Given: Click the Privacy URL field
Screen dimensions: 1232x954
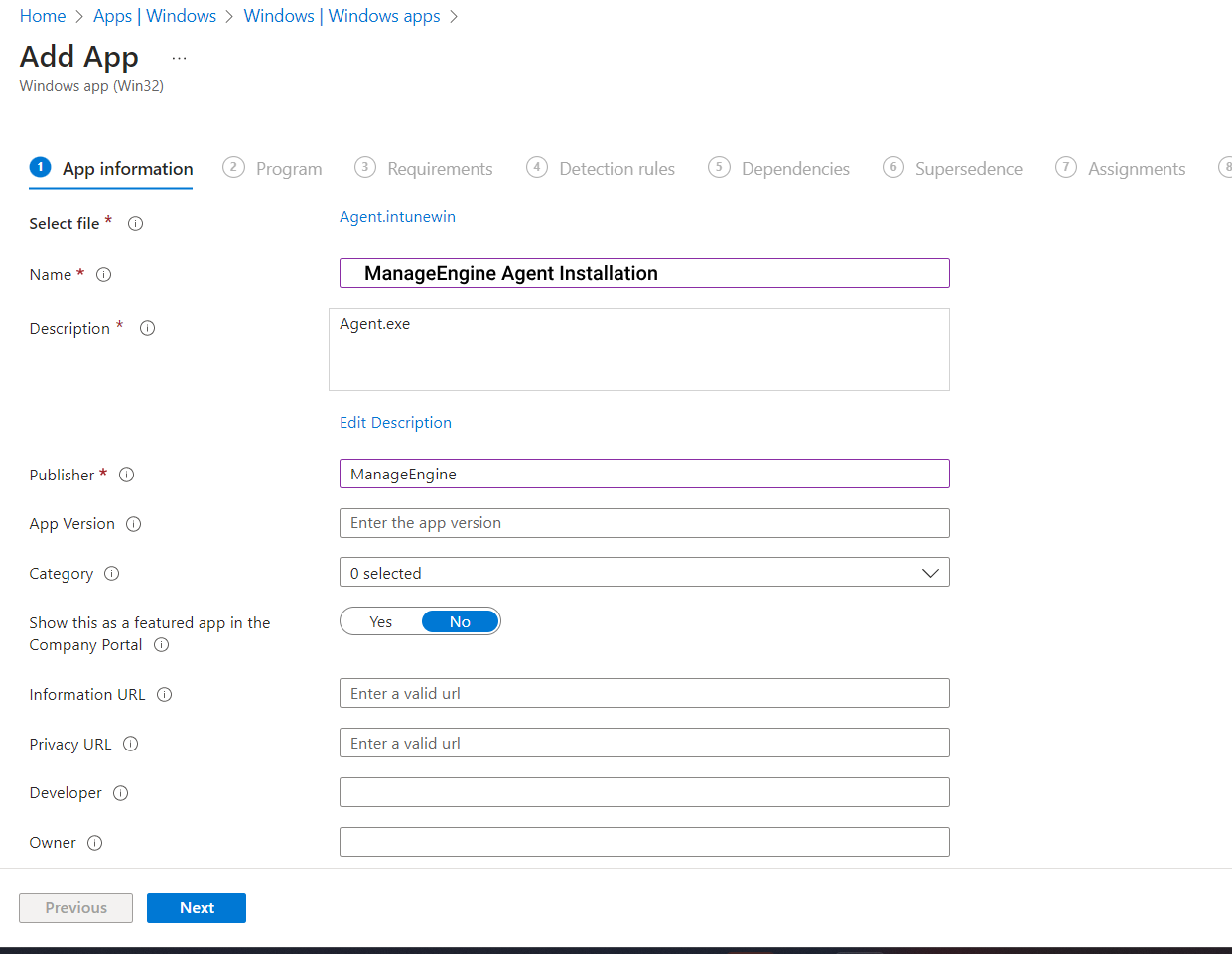Looking at the screenshot, I should tap(644, 743).
